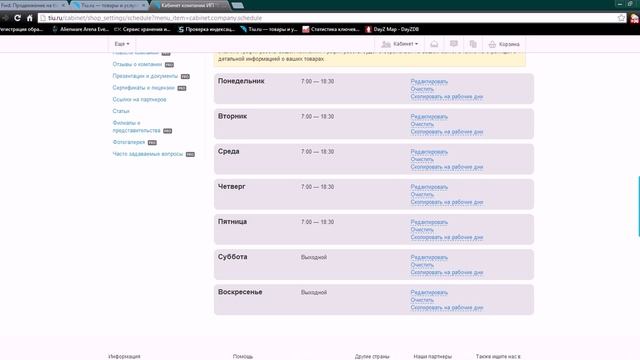
Task: Copy Среда schedule to working days
Action: coord(447,167)
